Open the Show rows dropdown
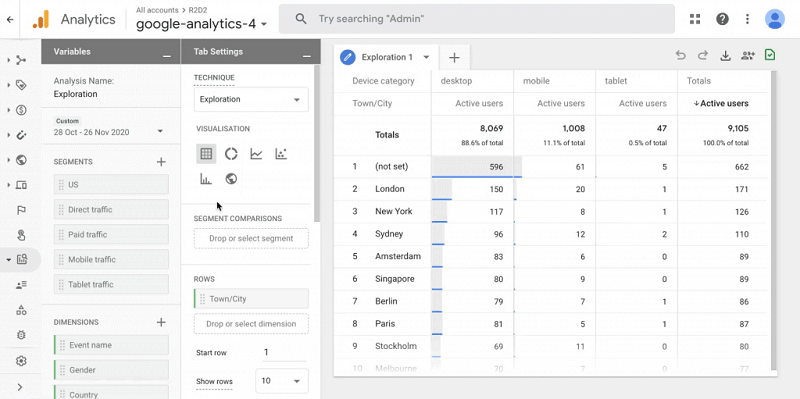800x399 pixels. pyautogui.click(x=282, y=381)
